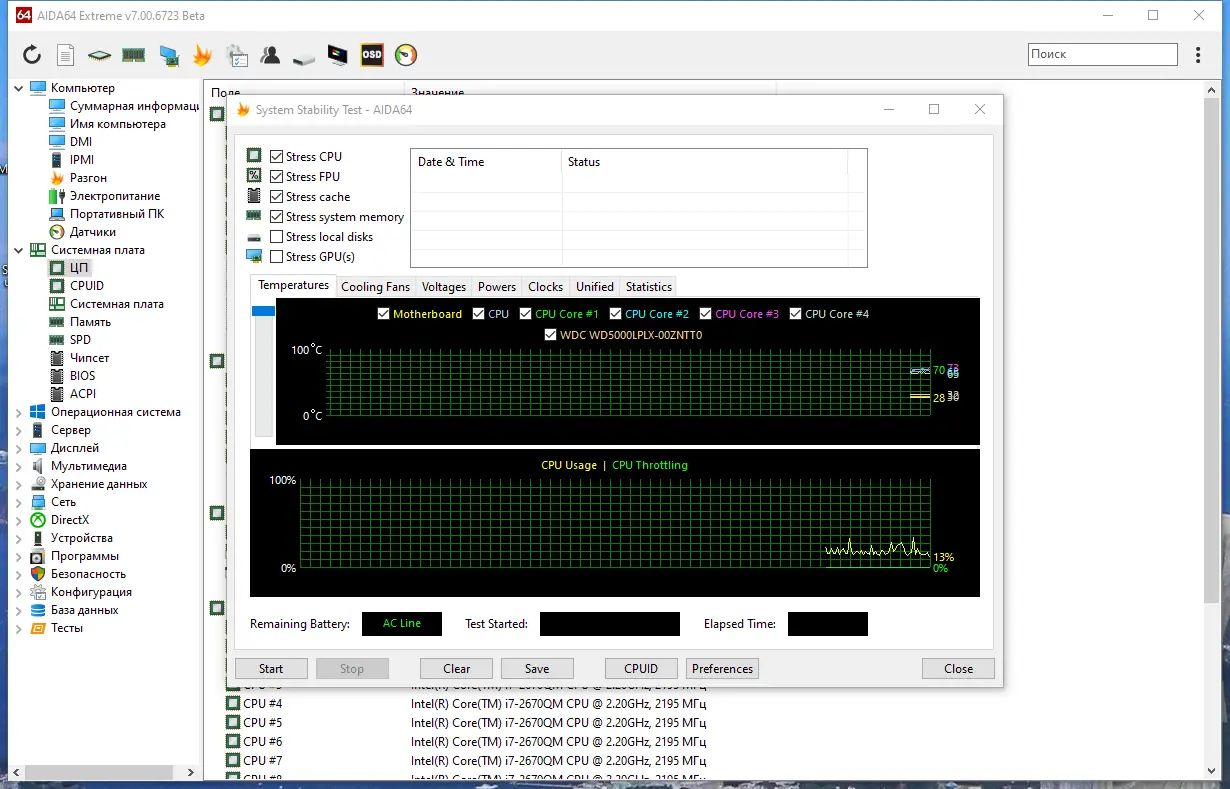Click the CPU chip toolbar icon
Image resolution: width=1230 pixels, height=789 pixels.
[x=99, y=55]
